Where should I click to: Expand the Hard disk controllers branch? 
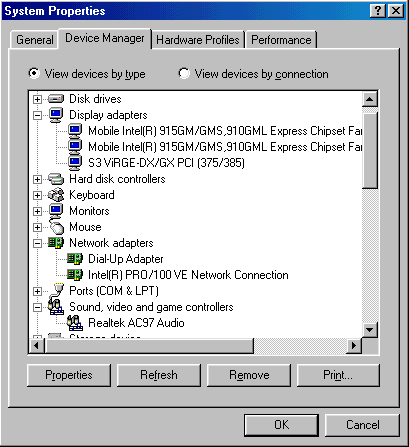pyautogui.click(x=37, y=179)
